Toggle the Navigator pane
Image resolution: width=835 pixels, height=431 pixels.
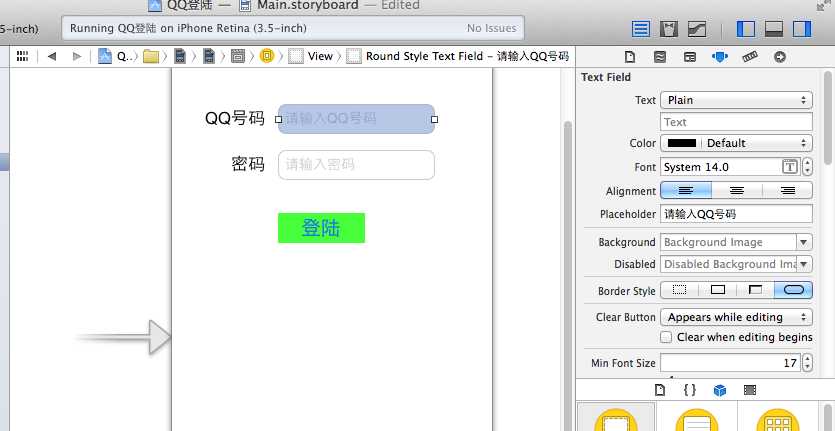pos(746,29)
